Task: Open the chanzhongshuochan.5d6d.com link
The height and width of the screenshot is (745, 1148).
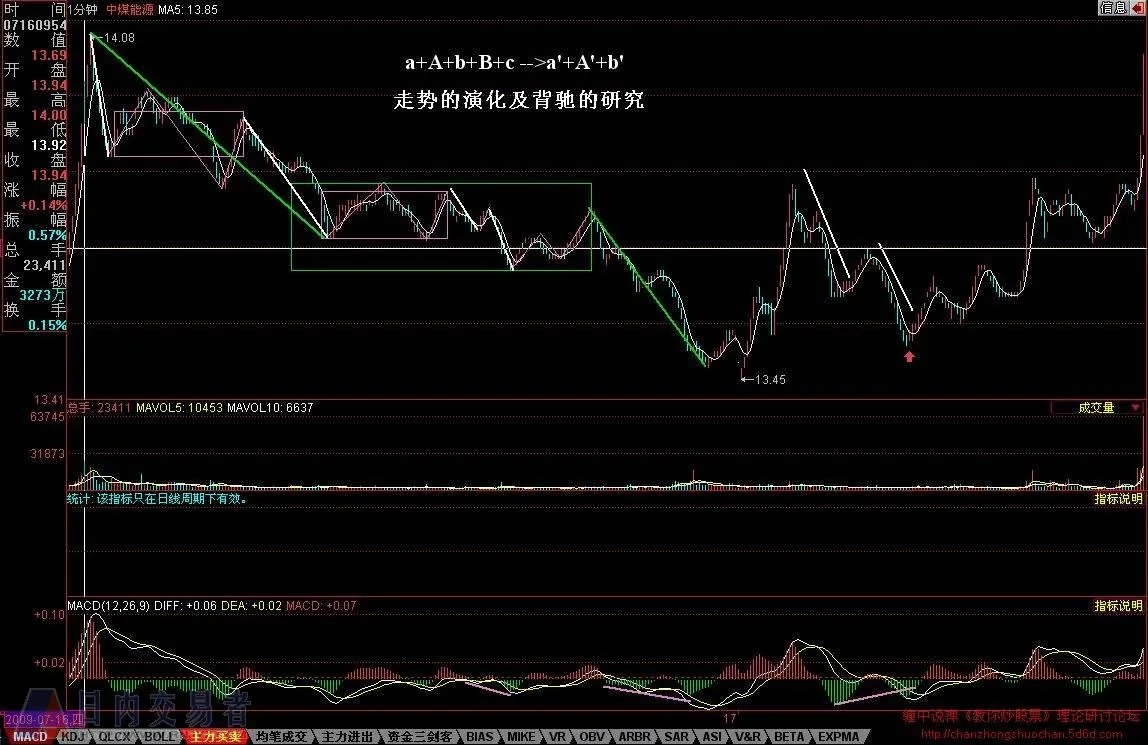Action: pos(1021,734)
